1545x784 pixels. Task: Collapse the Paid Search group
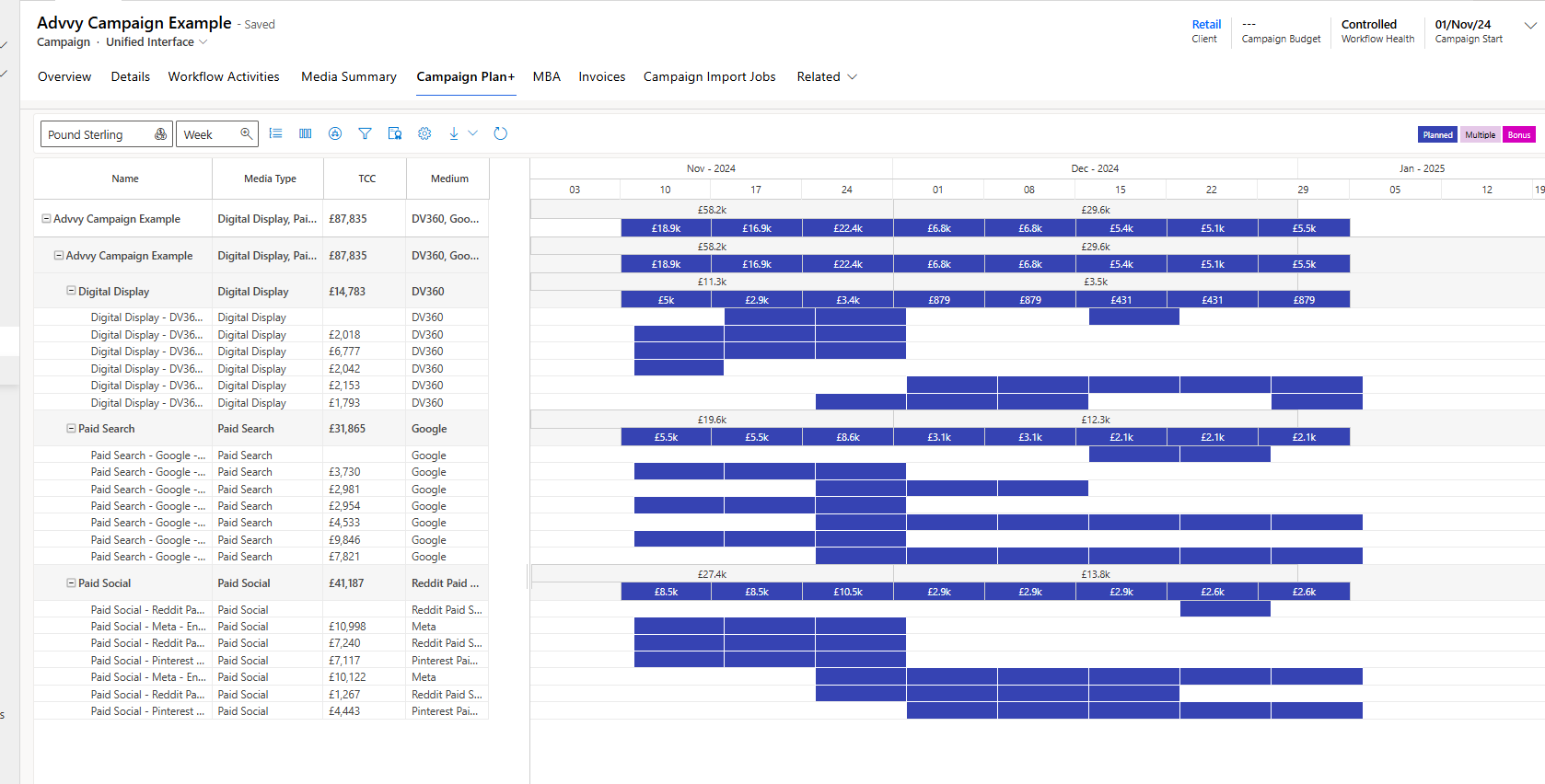click(x=71, y=428)
